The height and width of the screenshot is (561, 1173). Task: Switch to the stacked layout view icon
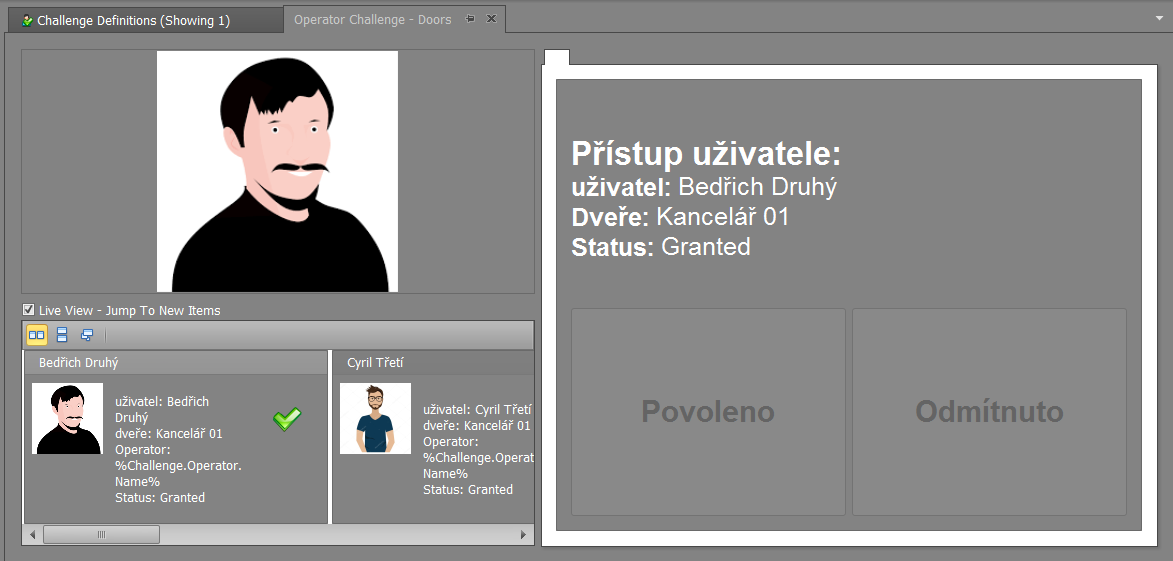pyautogui.click(x=62, y=335)
